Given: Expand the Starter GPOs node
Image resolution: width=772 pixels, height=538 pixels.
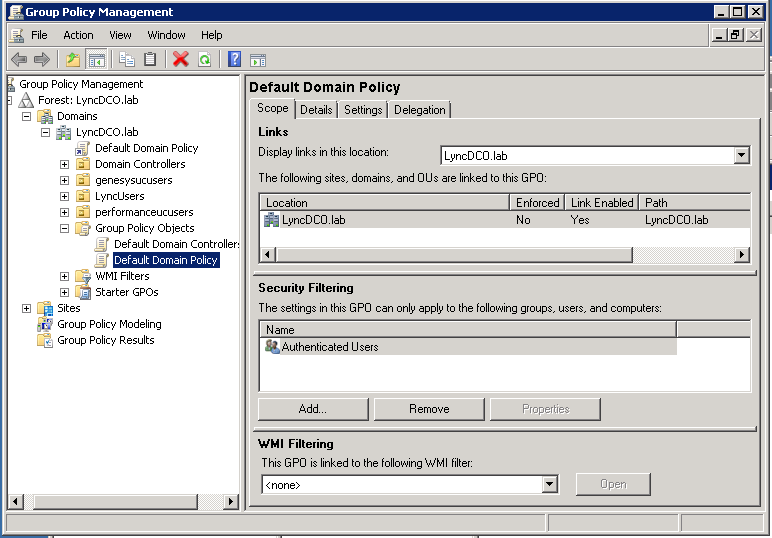Looking at the screenshot, I should point(64,292).
